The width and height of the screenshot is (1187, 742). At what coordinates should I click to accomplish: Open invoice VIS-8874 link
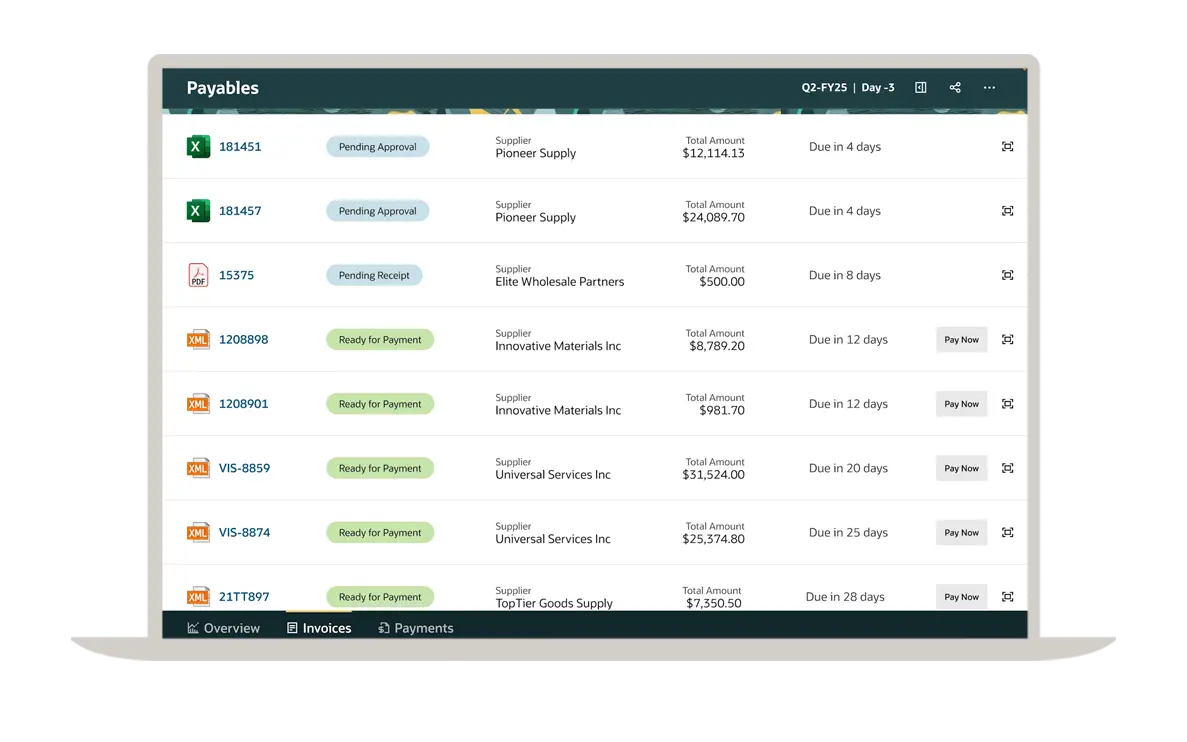pyautogui.click(x=244, y=533)
